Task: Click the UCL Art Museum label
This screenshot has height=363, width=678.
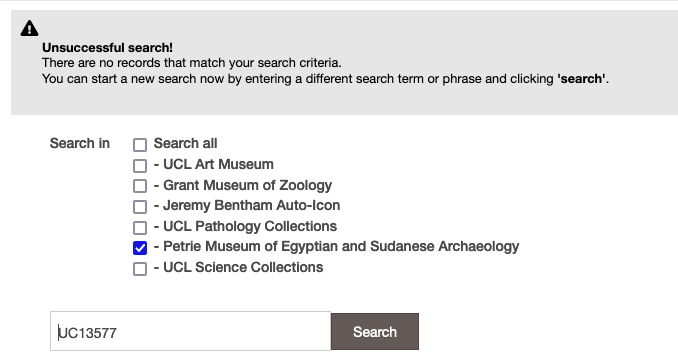Action: 214,164
